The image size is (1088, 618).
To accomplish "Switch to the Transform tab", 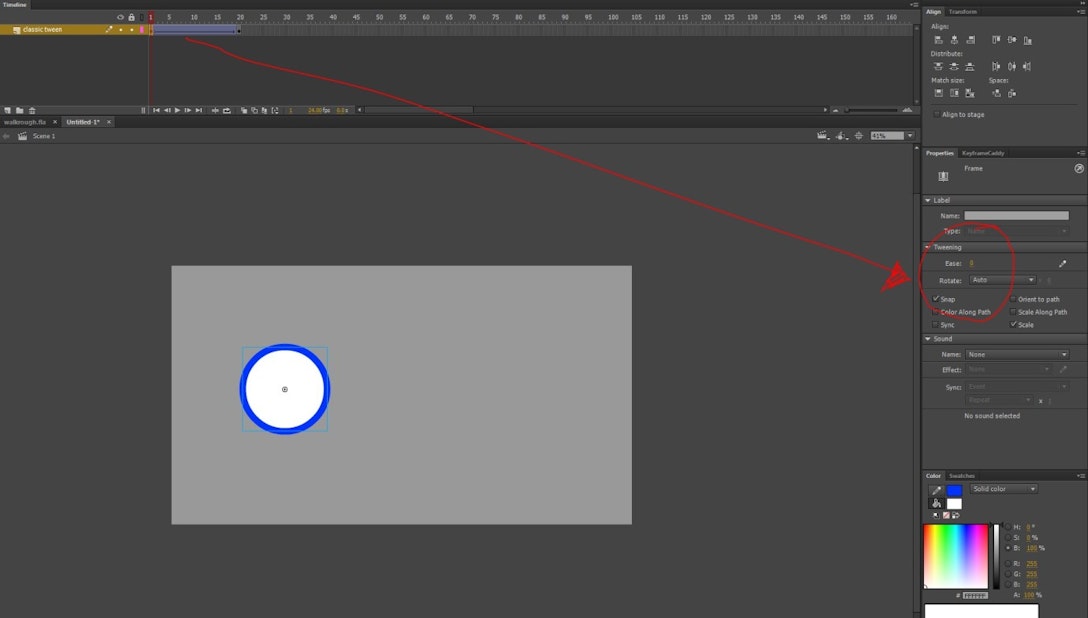I will click(961, 11).
